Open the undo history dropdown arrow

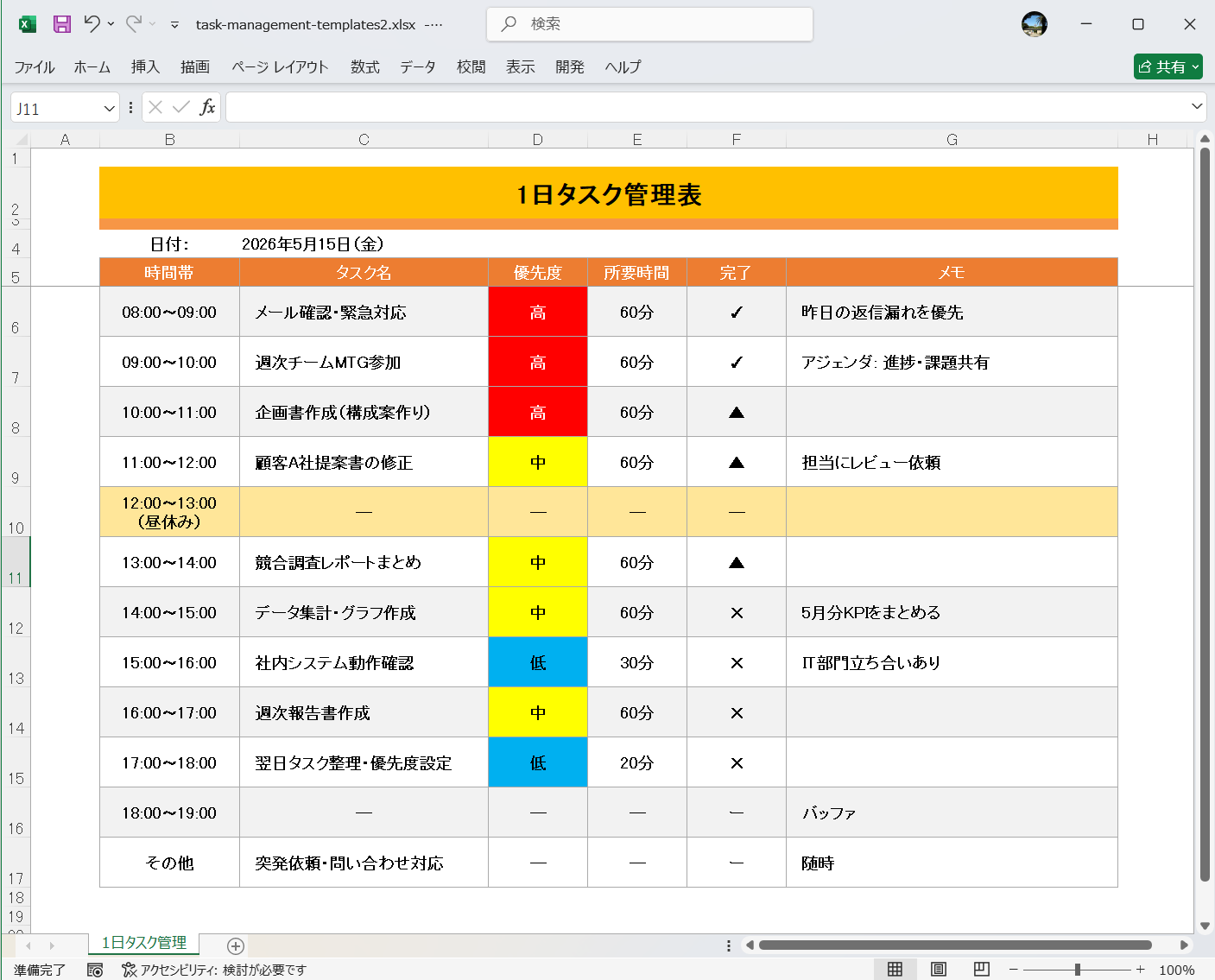(x=111, y=24)
